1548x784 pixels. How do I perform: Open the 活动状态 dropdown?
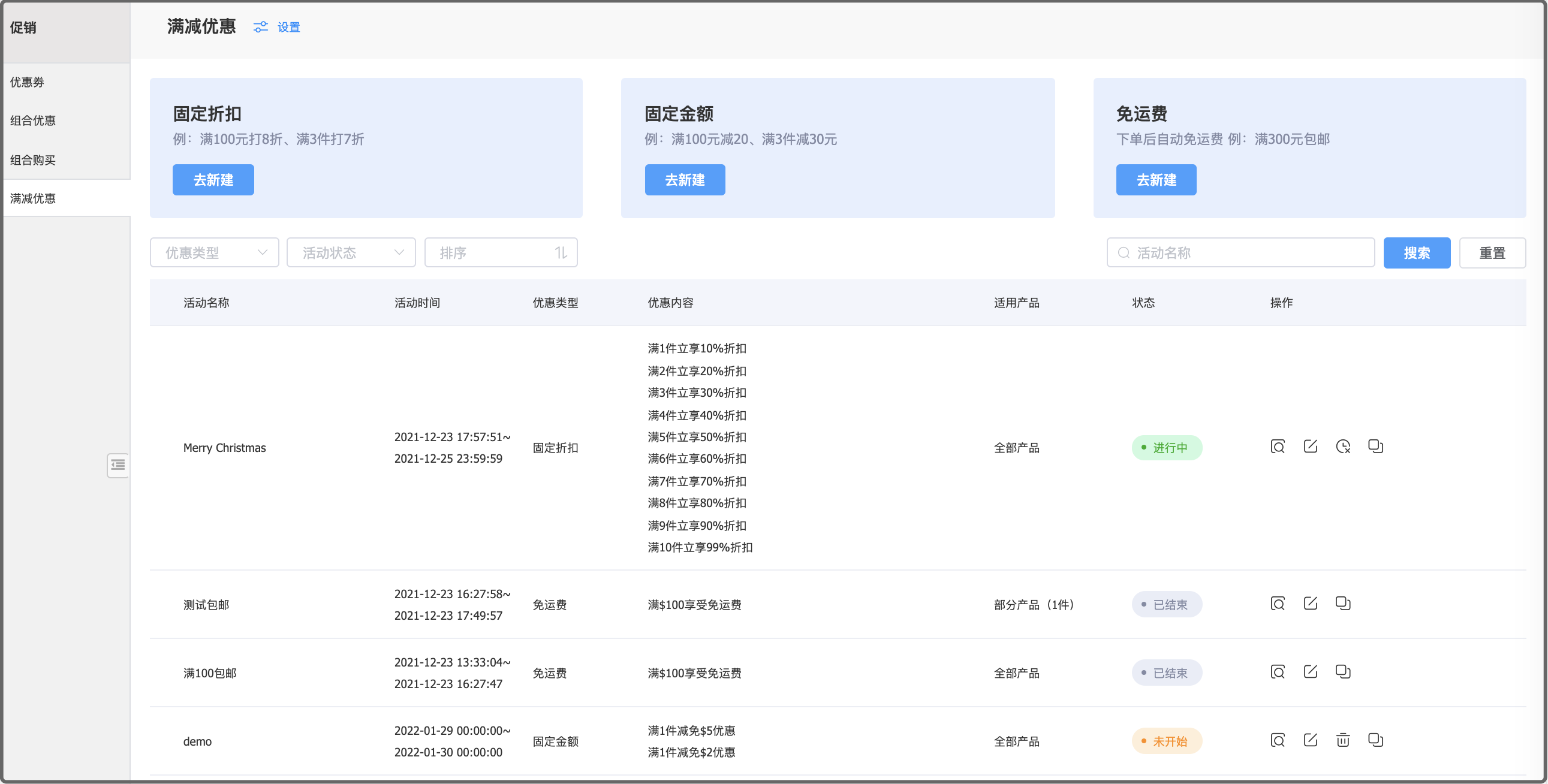[351, 252]
